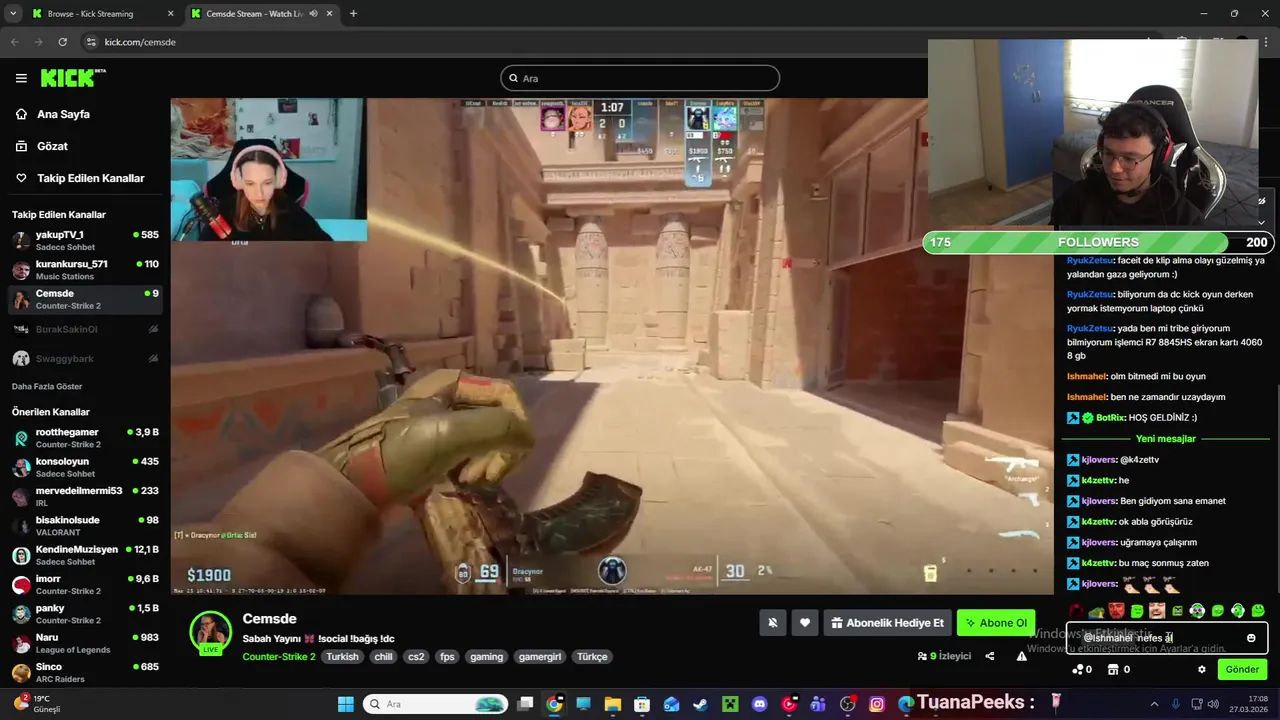Open panky channel
This screenshot has height=720, width=1280.
click(84, 614)
